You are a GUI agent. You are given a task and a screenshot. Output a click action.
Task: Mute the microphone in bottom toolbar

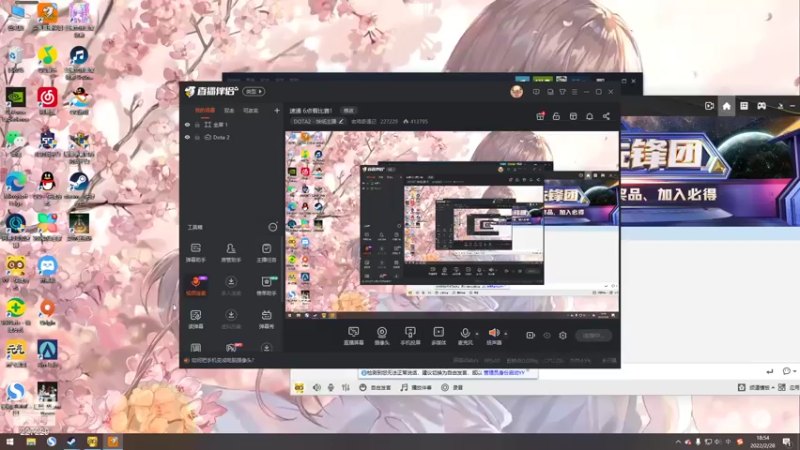pos(465,336)
